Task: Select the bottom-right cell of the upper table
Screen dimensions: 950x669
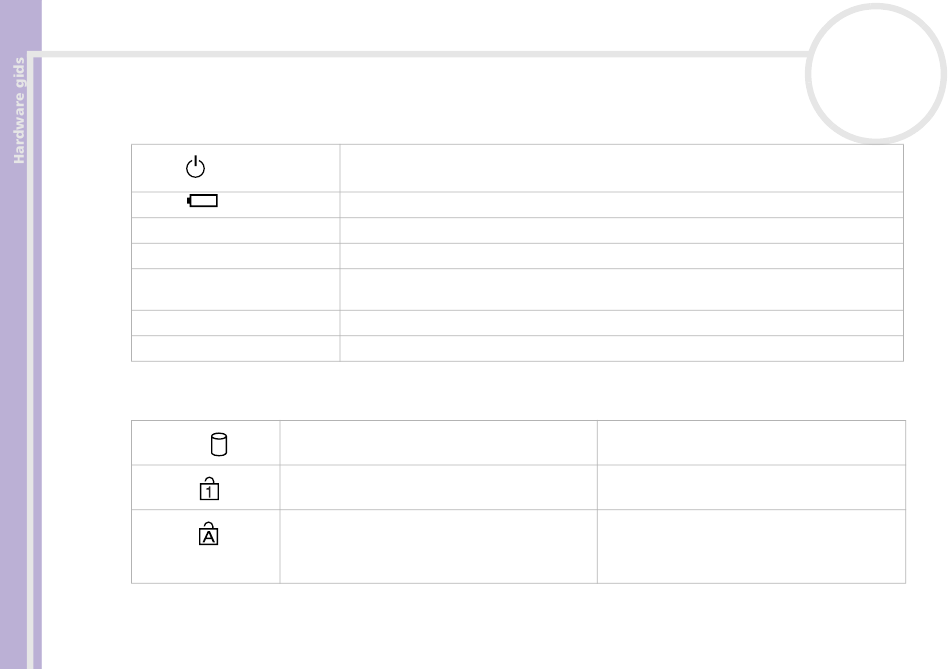Action: point(622,348)
